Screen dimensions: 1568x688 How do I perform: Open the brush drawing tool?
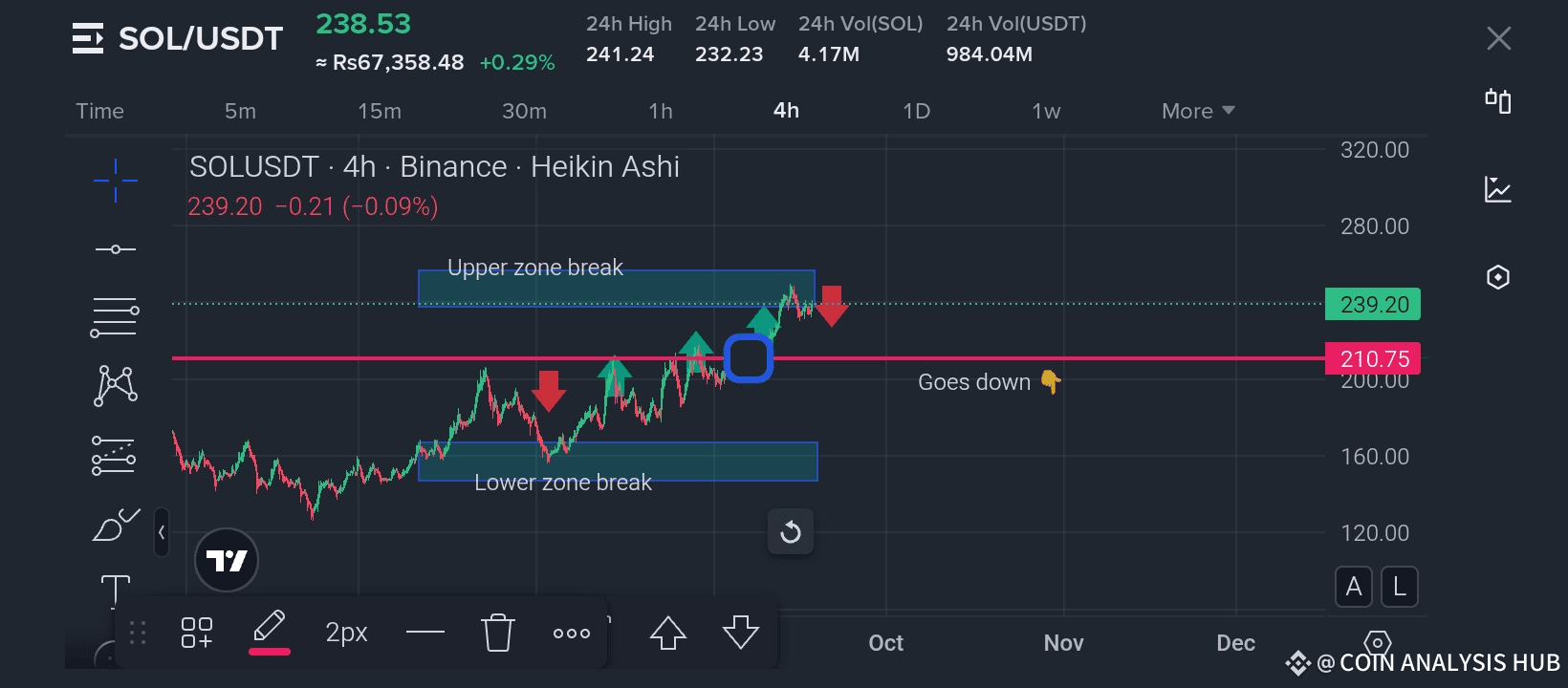point(115,525)
